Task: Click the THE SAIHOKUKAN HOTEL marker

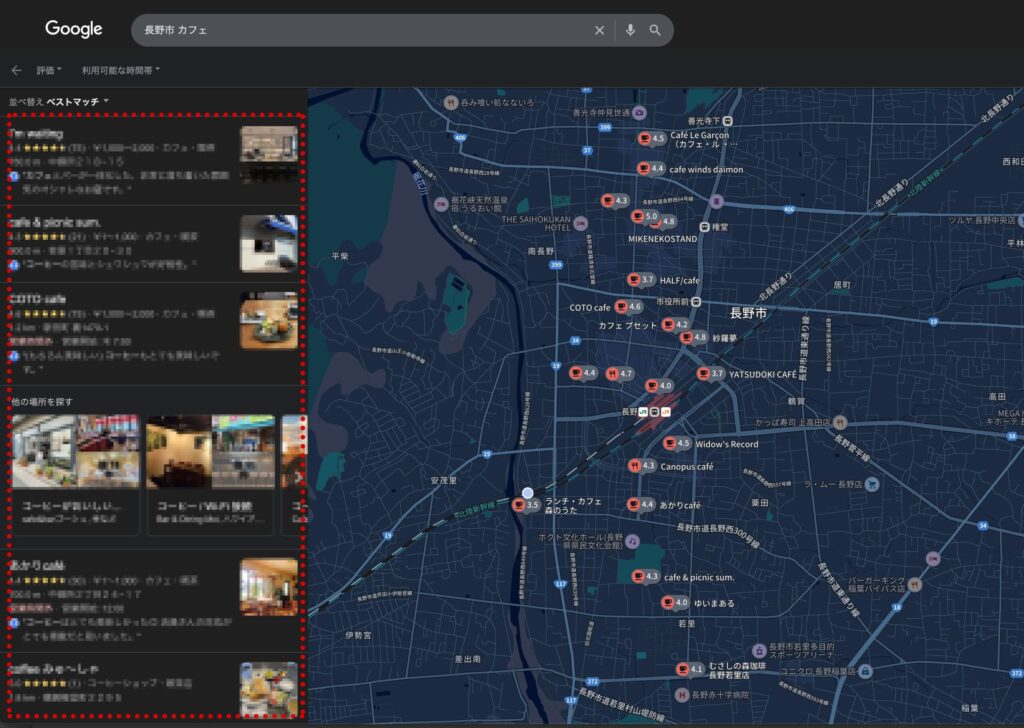Action: 581,223
